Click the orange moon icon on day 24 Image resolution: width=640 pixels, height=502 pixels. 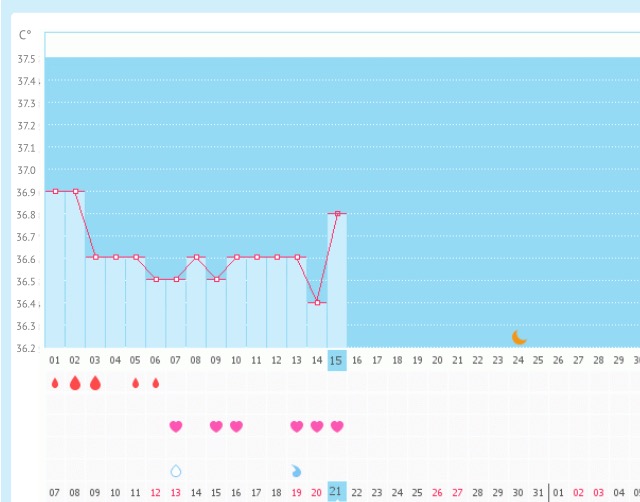tap(518, 338)
